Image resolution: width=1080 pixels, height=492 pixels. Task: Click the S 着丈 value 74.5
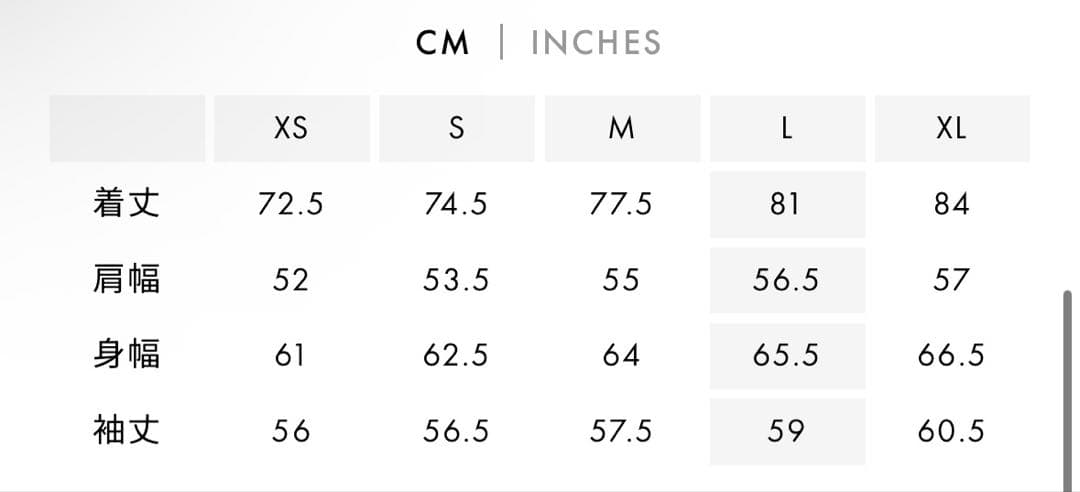point(456,204)
